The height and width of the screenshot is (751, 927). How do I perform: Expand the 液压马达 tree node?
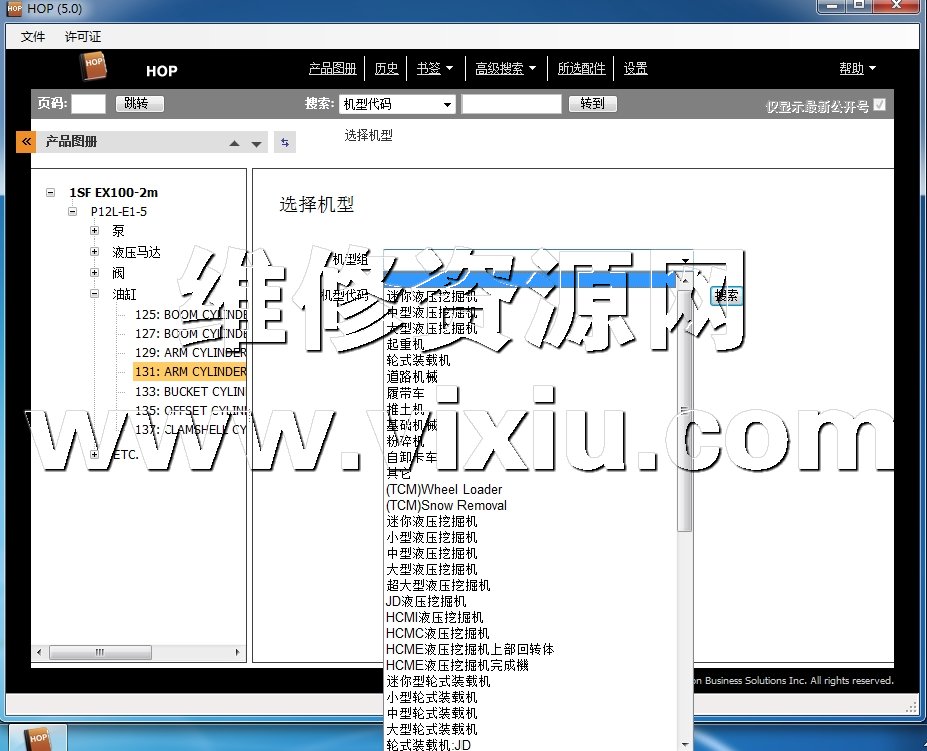[95, 252]
